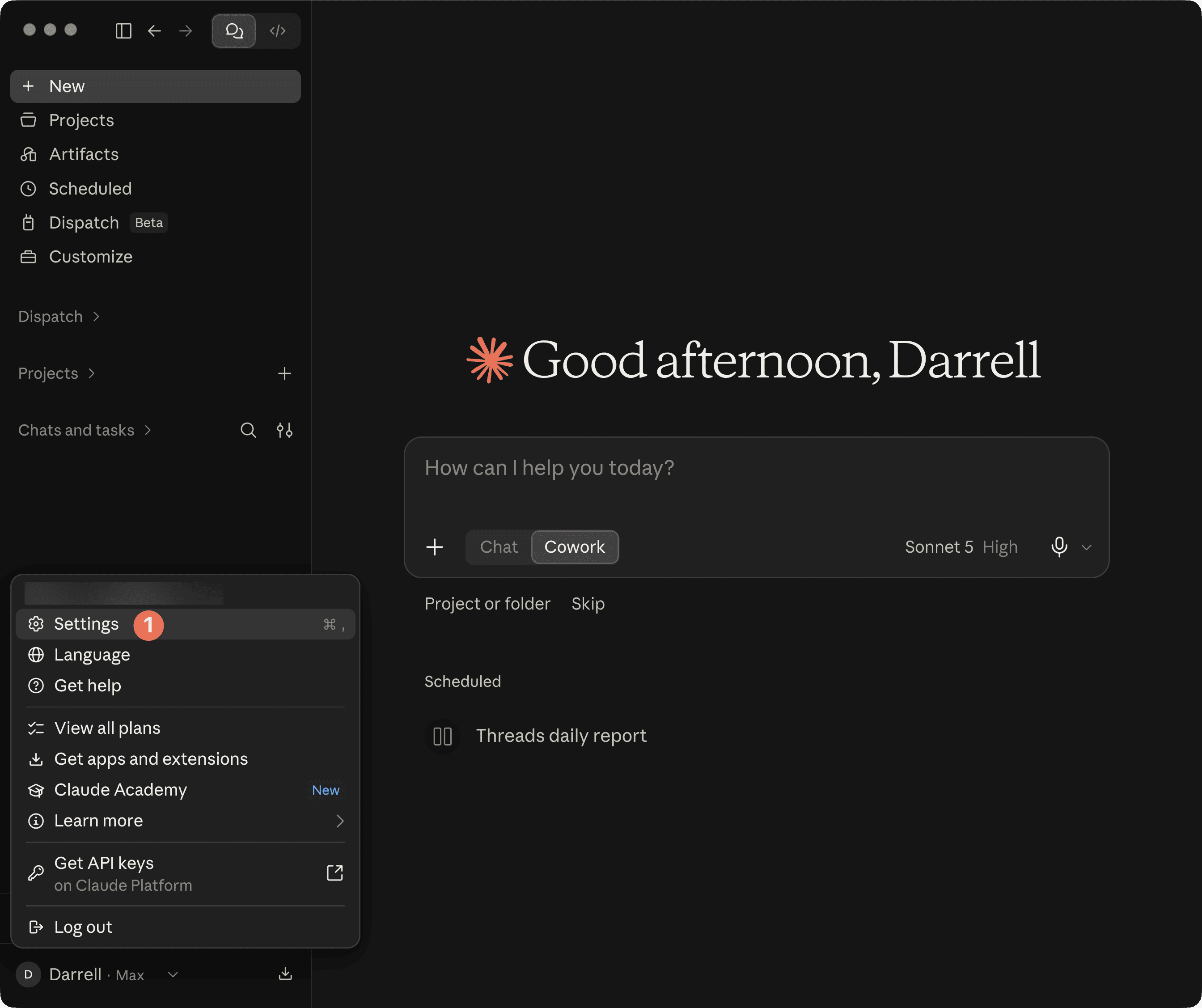Click the Get help question icon
1202x1008 pixels.
pos(36,686)
